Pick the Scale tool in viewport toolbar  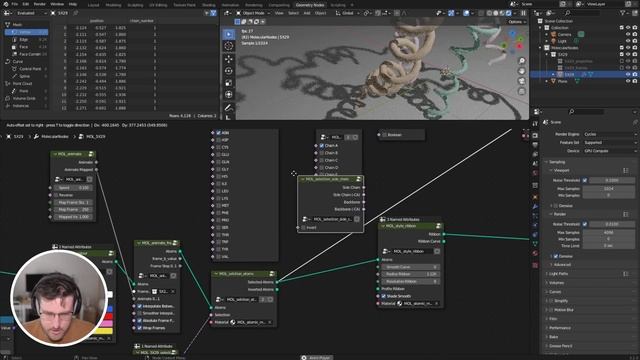229,83
